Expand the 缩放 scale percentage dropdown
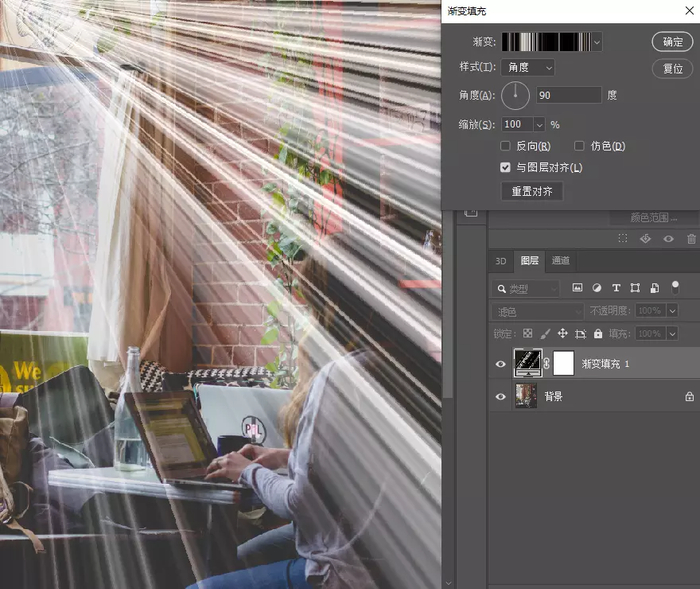 click(539, 125)
